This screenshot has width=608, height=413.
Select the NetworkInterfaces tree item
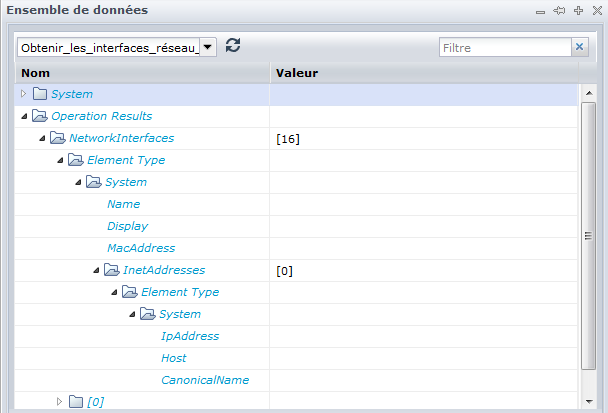(121, 138)
